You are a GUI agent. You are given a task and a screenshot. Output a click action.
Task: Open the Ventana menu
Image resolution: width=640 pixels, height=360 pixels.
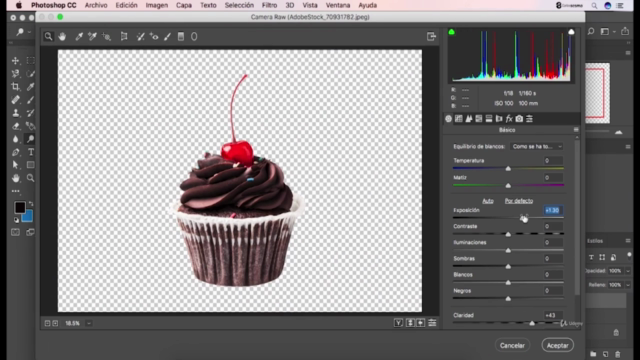point(338,5)
